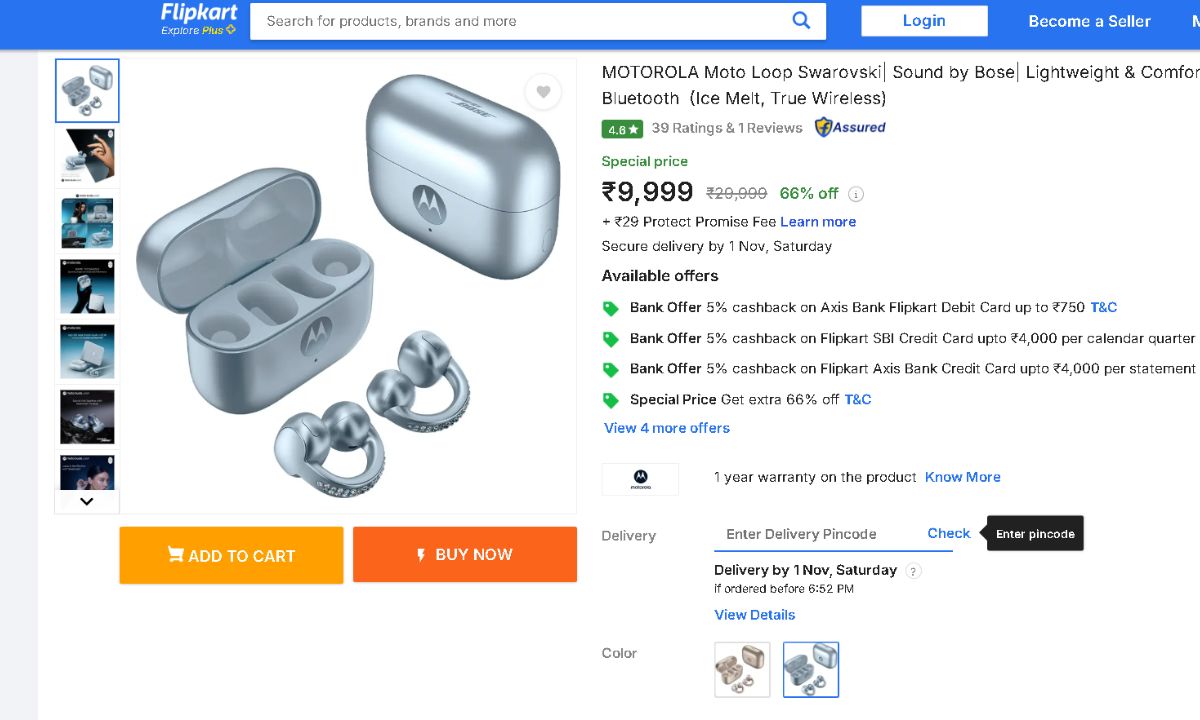Click the Enter Delivery Pincode field
1200x720 pixels.
815,534
